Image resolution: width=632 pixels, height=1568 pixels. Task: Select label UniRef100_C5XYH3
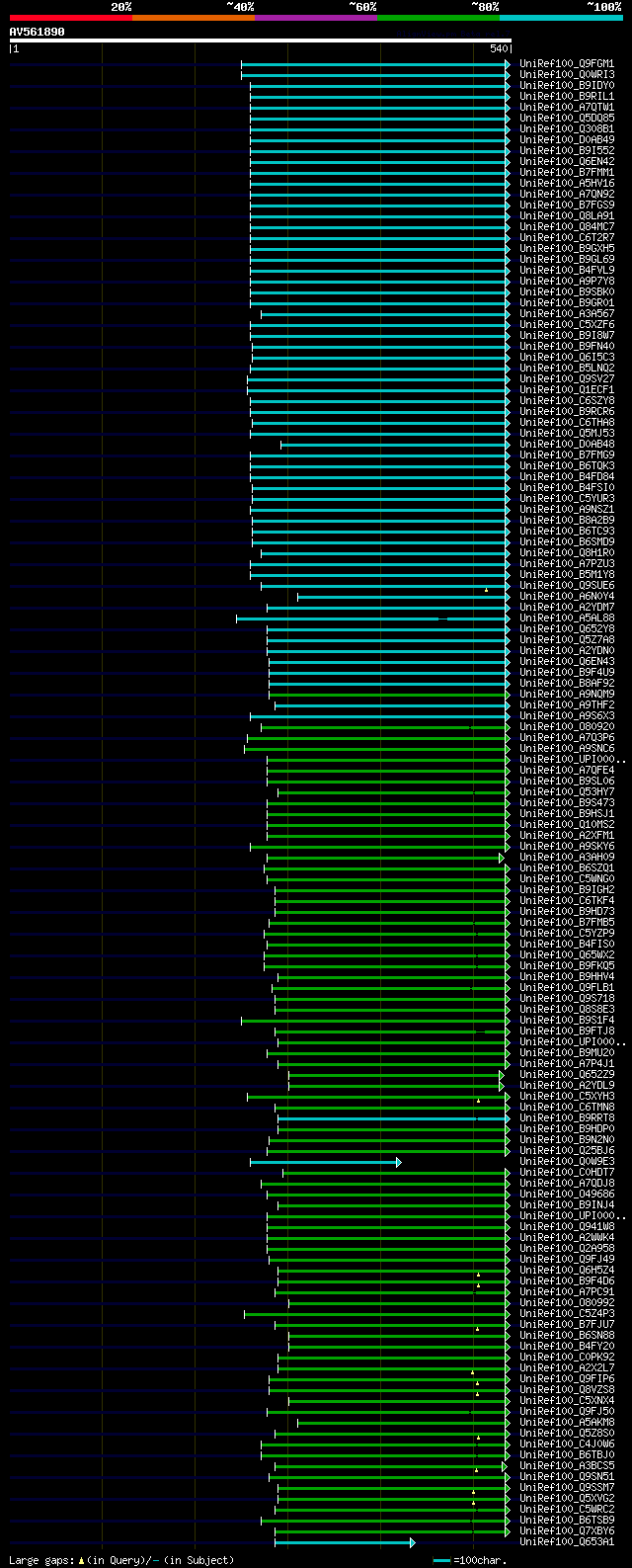tap(567, 1097)
